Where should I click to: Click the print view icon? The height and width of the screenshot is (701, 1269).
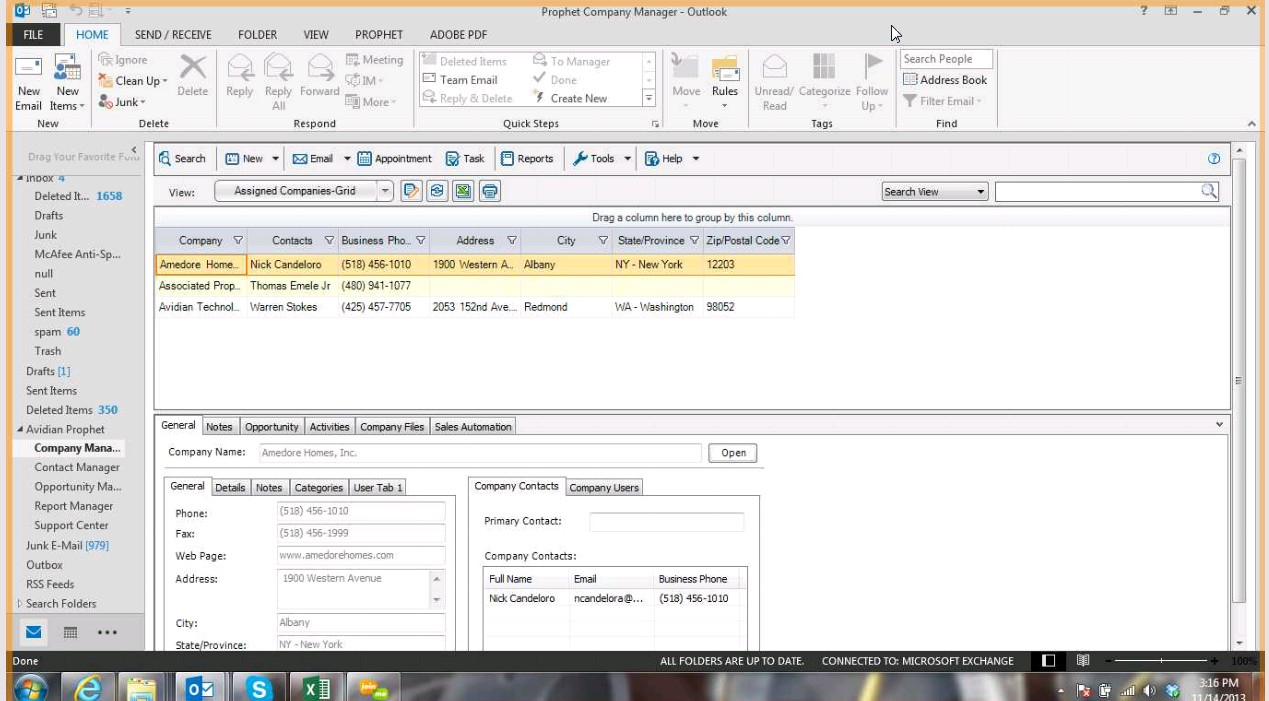click(490, 191)
